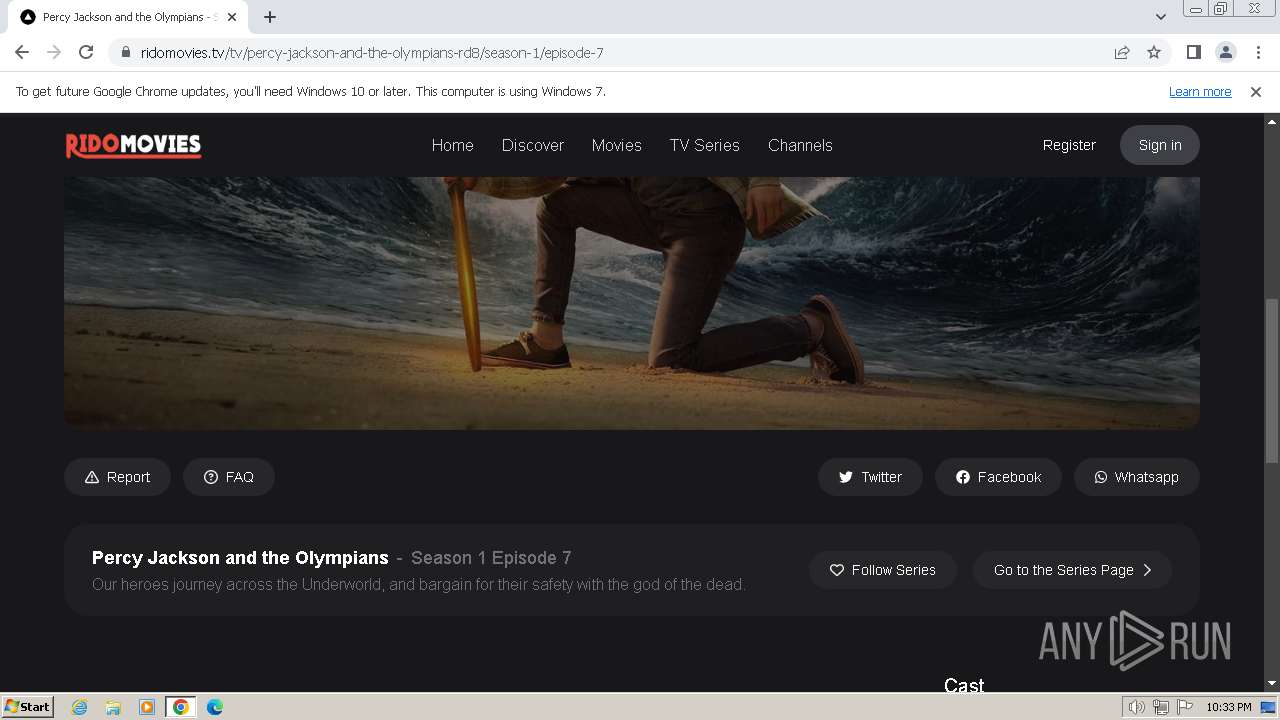The image size is (1280, 720).
Task: Dismiss the Chrome update notification bar
Action: pyautogui.click(x=1255, y=91)
